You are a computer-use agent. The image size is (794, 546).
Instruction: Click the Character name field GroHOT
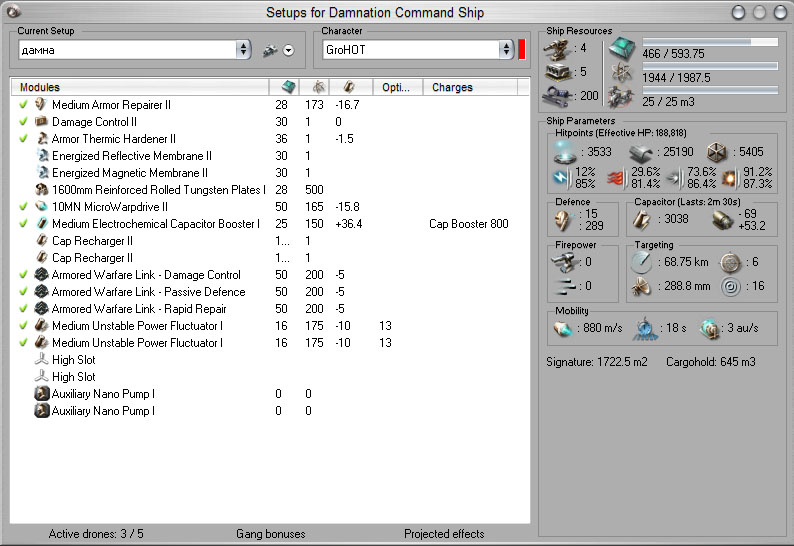(411, 50)
